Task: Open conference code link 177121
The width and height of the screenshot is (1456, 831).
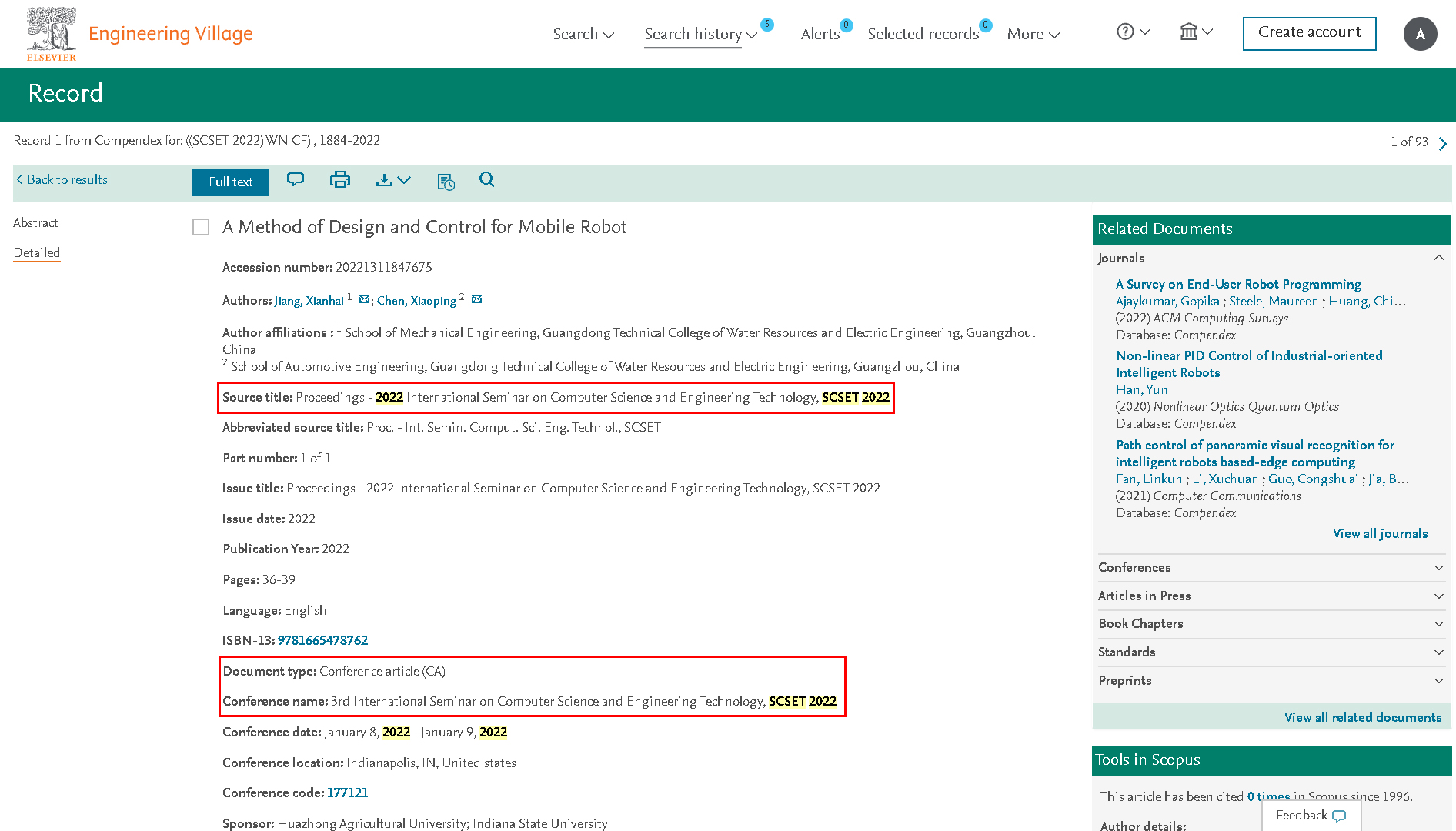Action: point(347,793)
